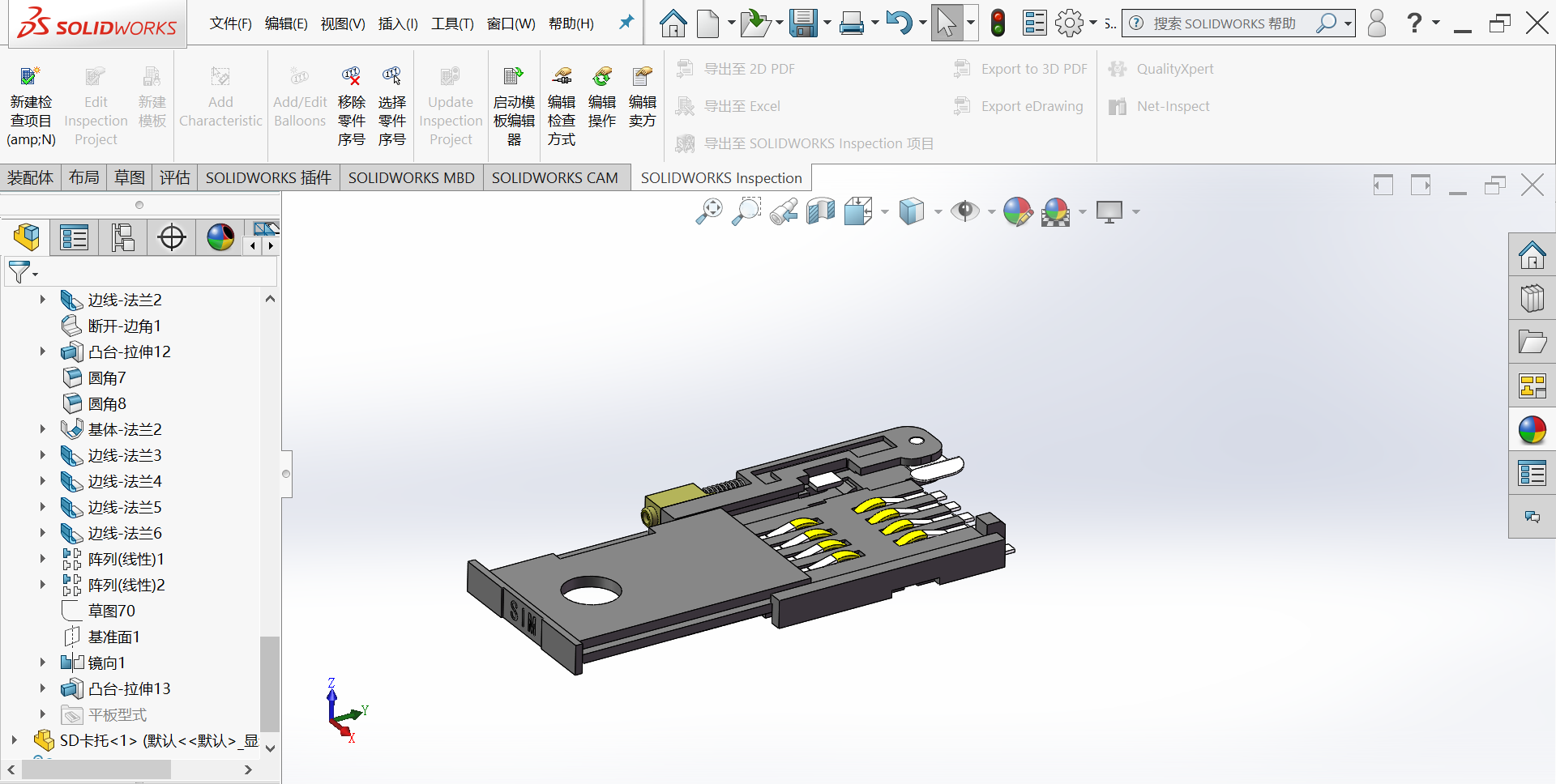
Task: Open the View Orientation dropdown arrow
Action: [884, 212]
